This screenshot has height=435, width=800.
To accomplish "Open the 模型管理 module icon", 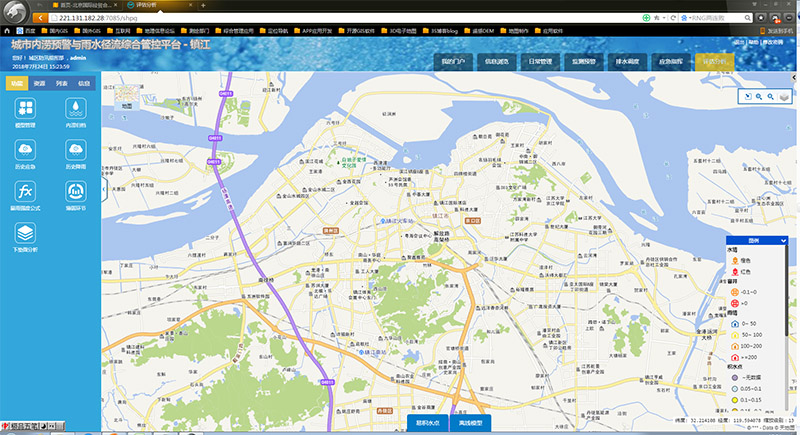I will [24, 111].
